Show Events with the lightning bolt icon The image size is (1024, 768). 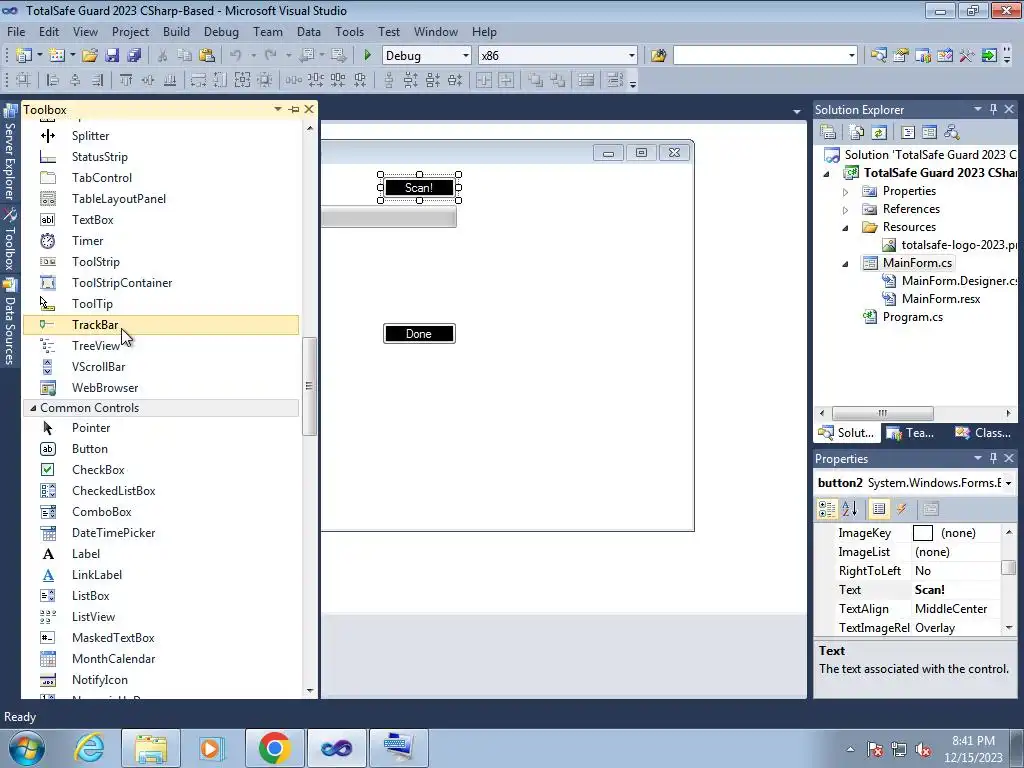[901, 509]
